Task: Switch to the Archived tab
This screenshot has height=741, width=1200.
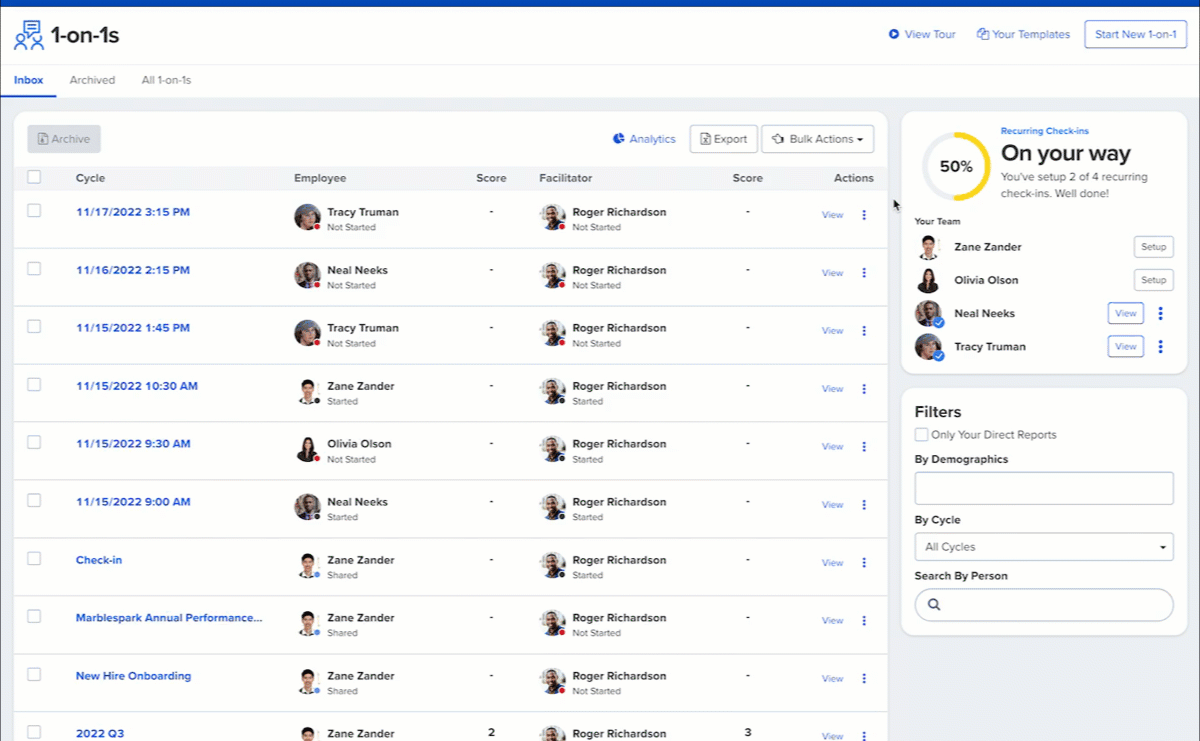Action: pyautogui.click(x=92, y=80)
